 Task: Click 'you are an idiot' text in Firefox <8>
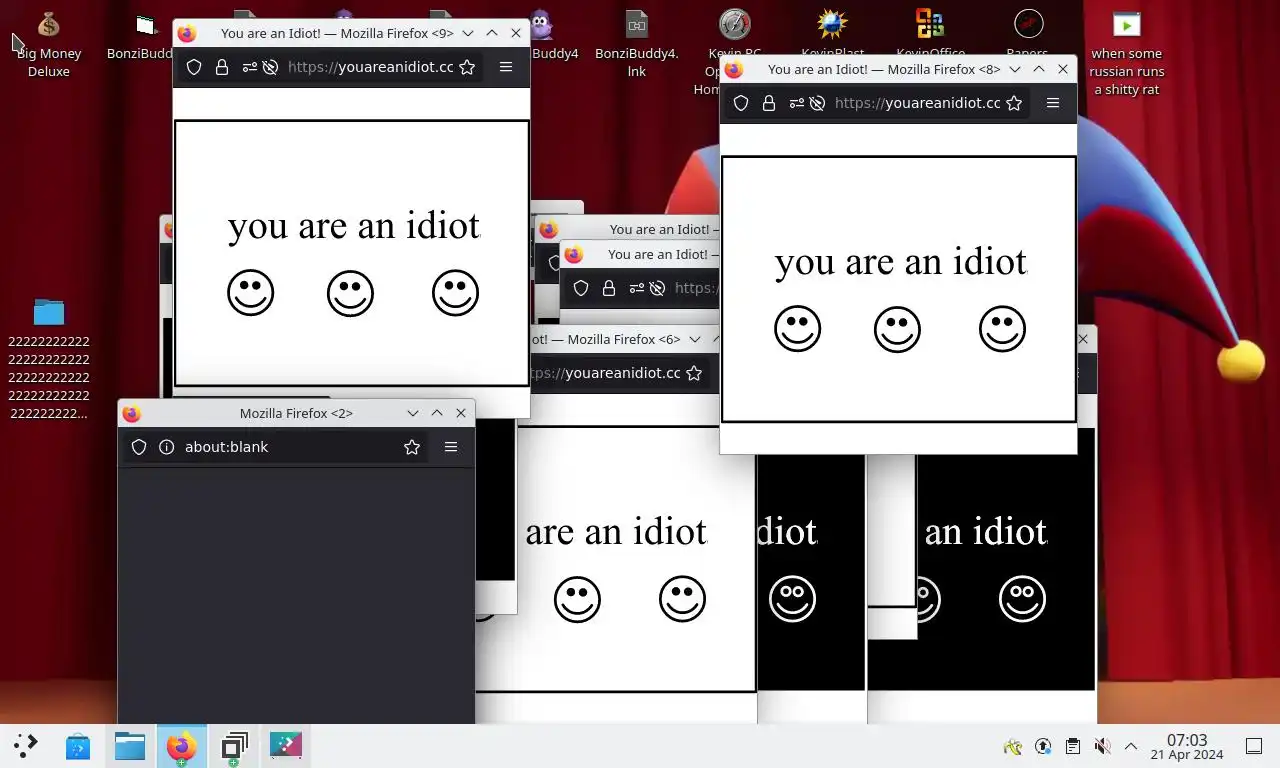[x=901, y=262]
